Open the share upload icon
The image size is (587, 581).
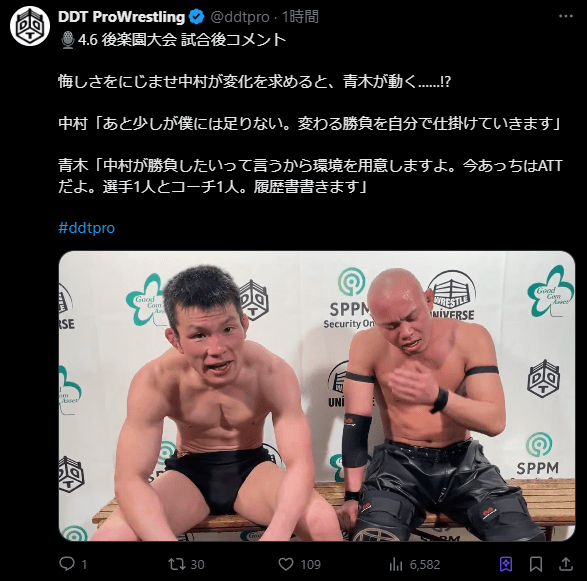tap(566, 564)
